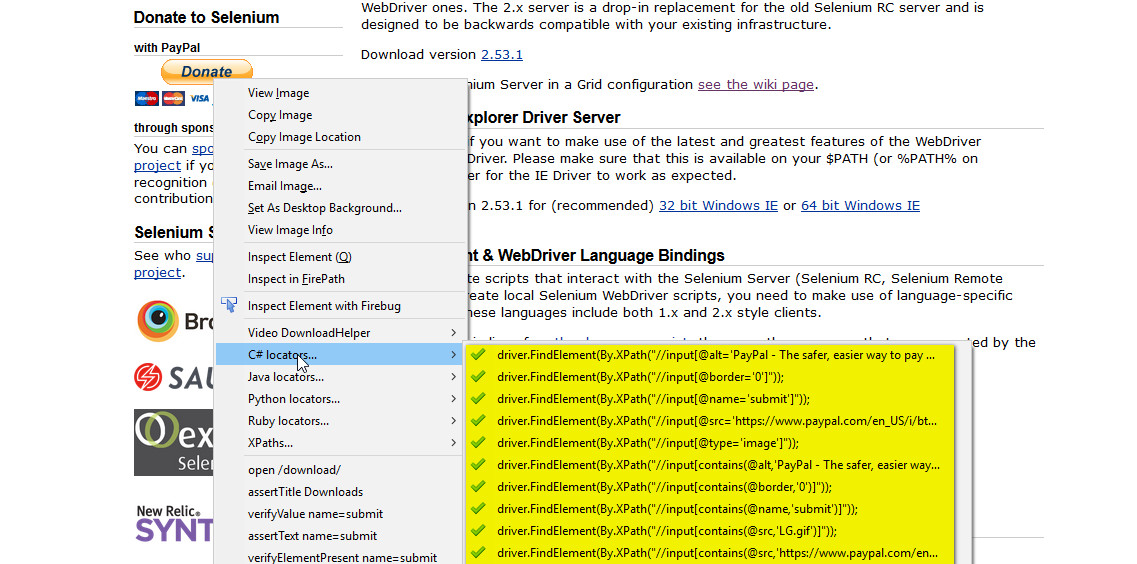Expand Python locators... submenu
Screen dimensions: 1137x564
[339, 399]
